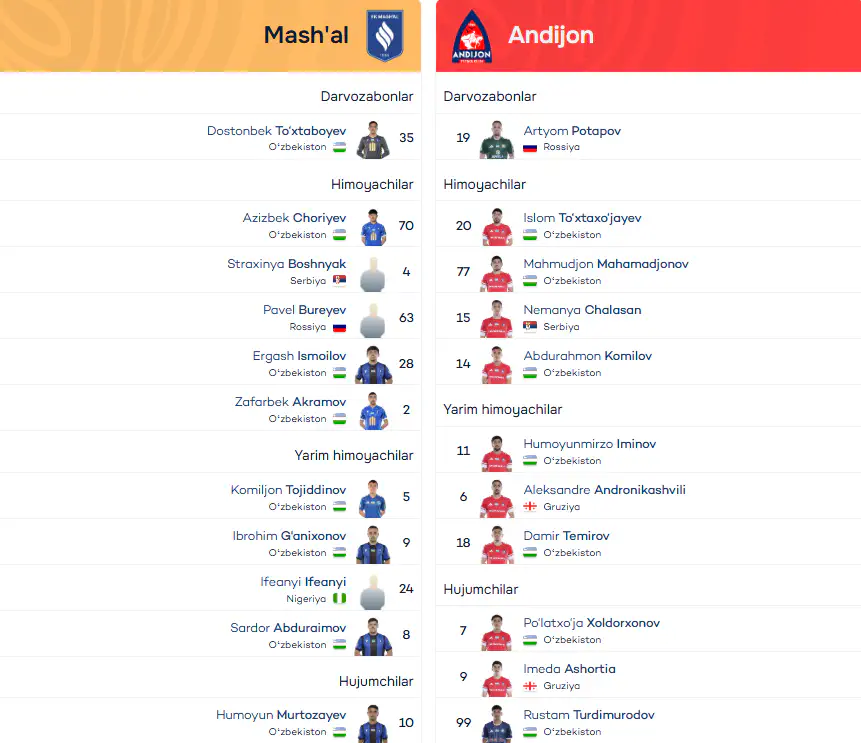Open Po'latxo'ja Xoldorxonov's profile
The height and width of the screenshot is (743, 861).
(591, 623)
